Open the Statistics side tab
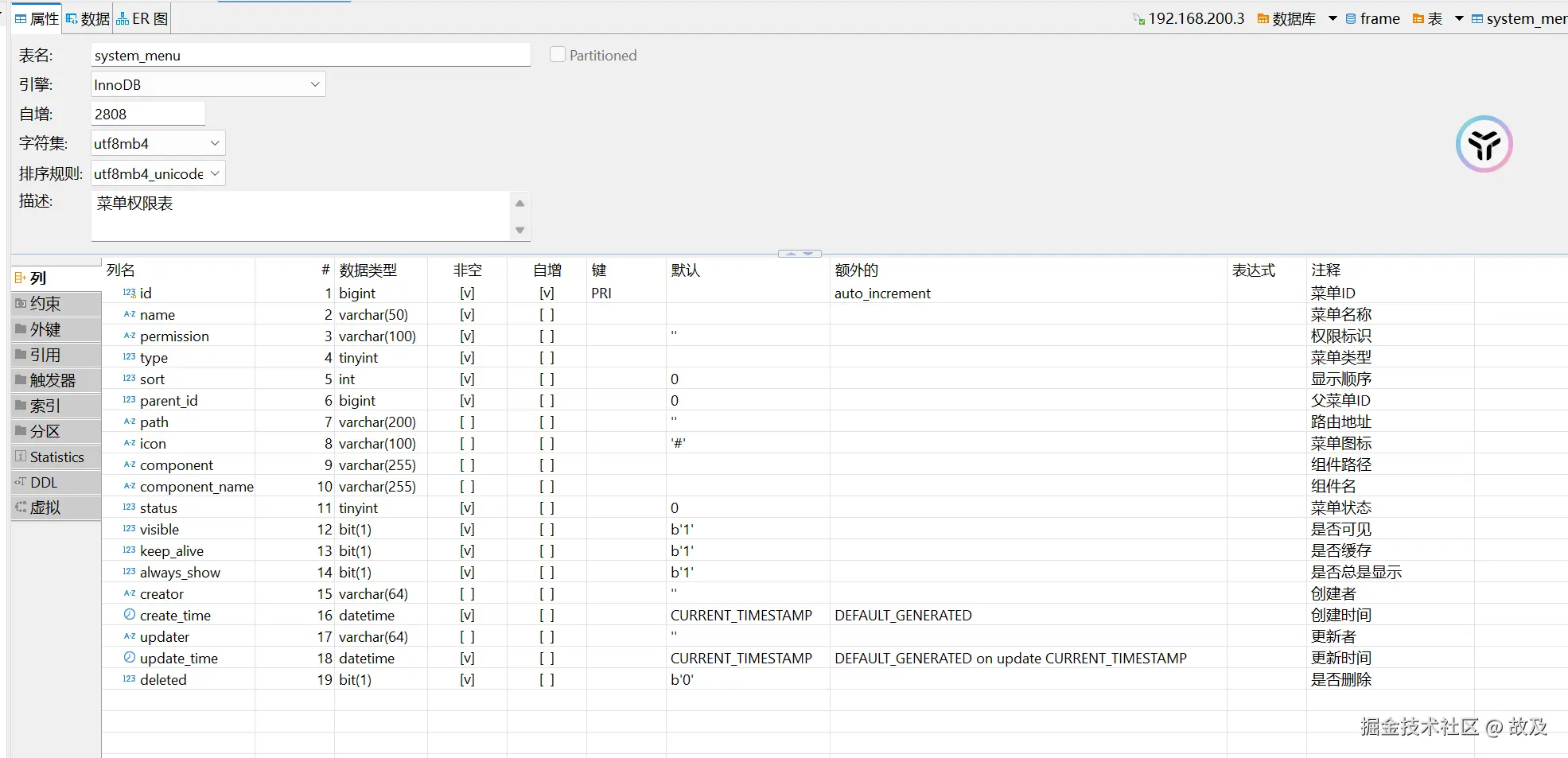This screenshot has height=758, width=1568. point(56,457)
